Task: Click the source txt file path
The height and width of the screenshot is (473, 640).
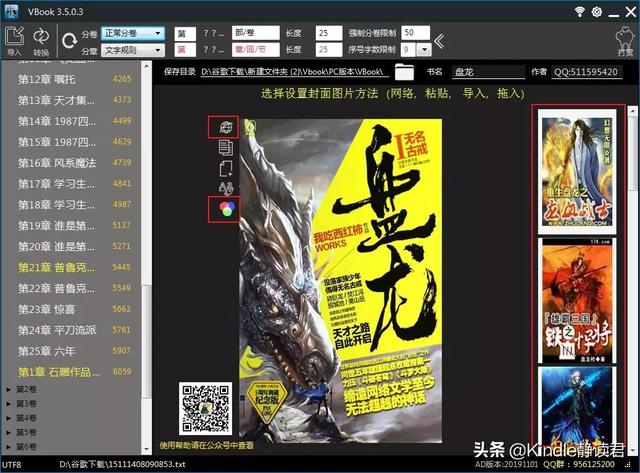Action: pyautogui.click(x=122, y=464)
